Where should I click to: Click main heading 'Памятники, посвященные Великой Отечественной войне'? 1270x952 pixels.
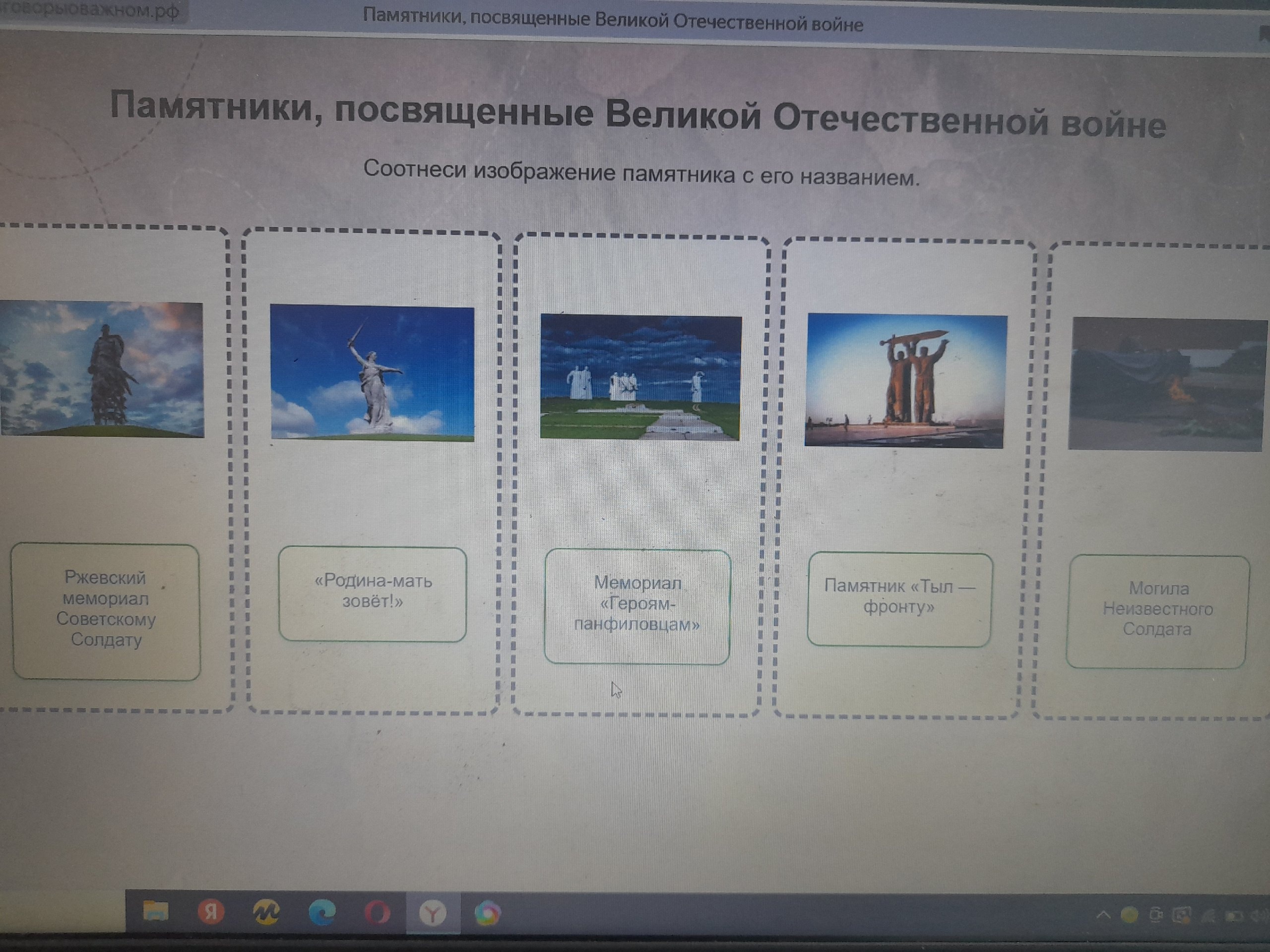tap(638, 114)
